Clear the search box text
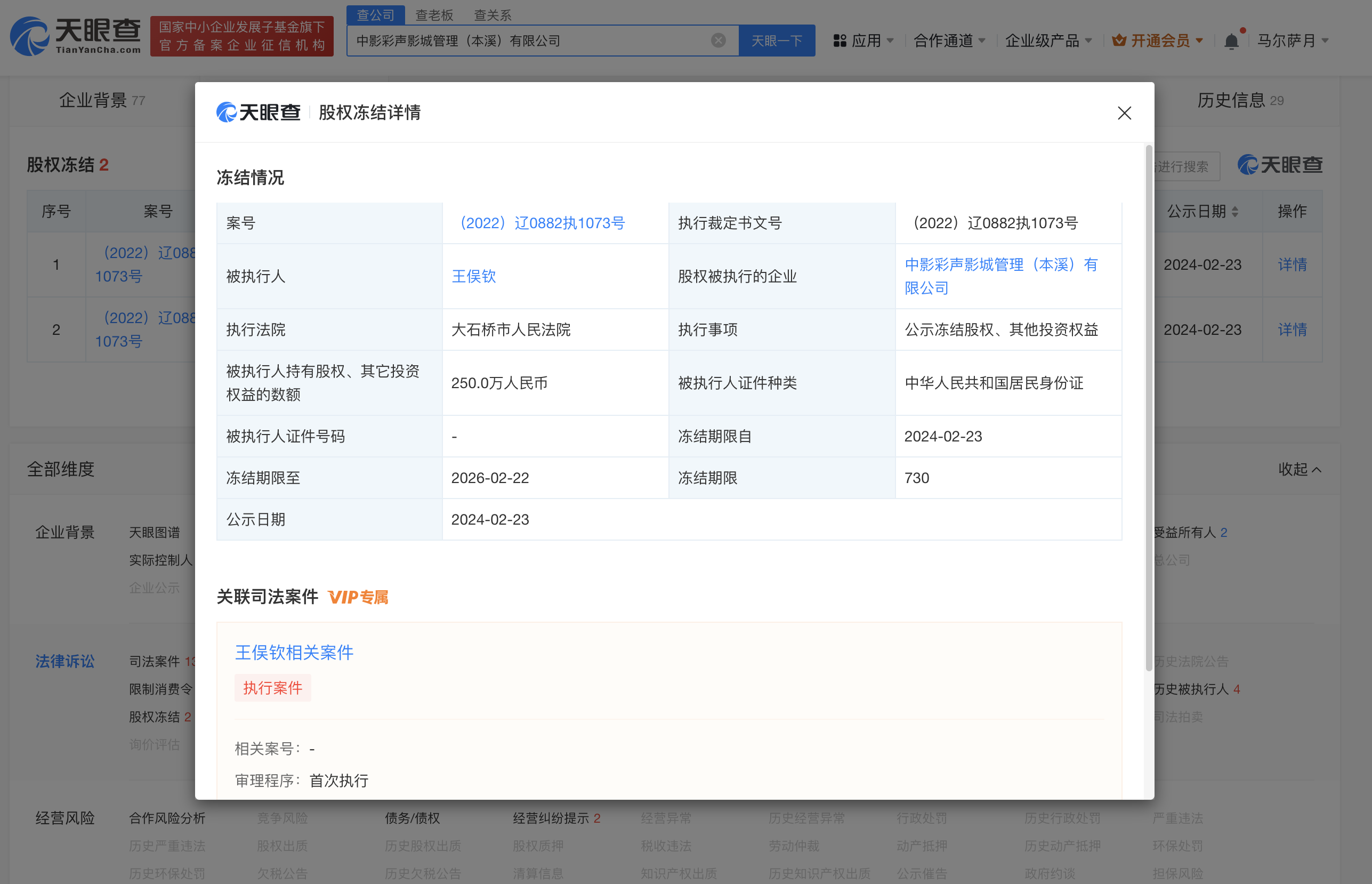 (x=718, y=40)
